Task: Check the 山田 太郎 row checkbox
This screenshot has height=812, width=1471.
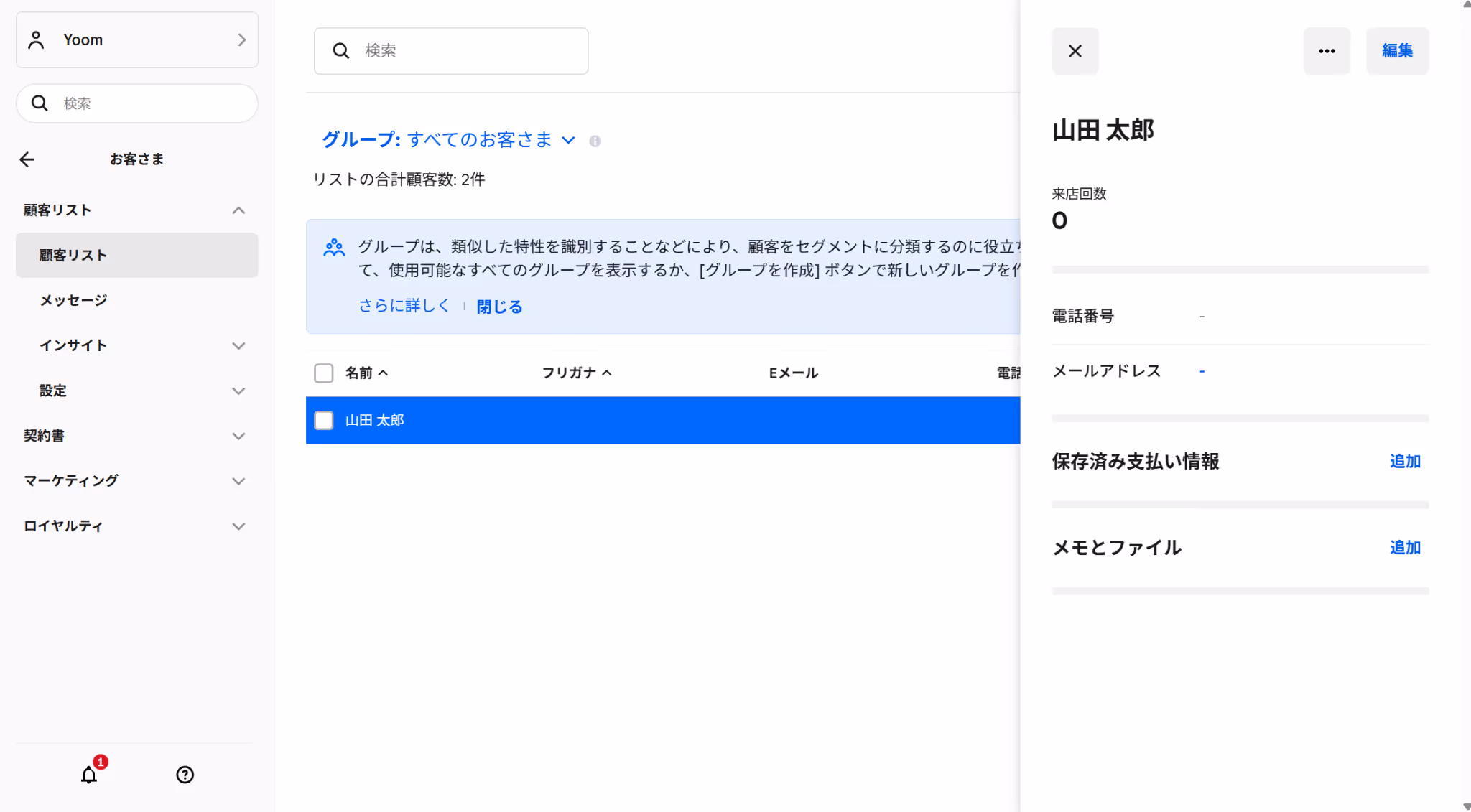Action: (324, 420)
